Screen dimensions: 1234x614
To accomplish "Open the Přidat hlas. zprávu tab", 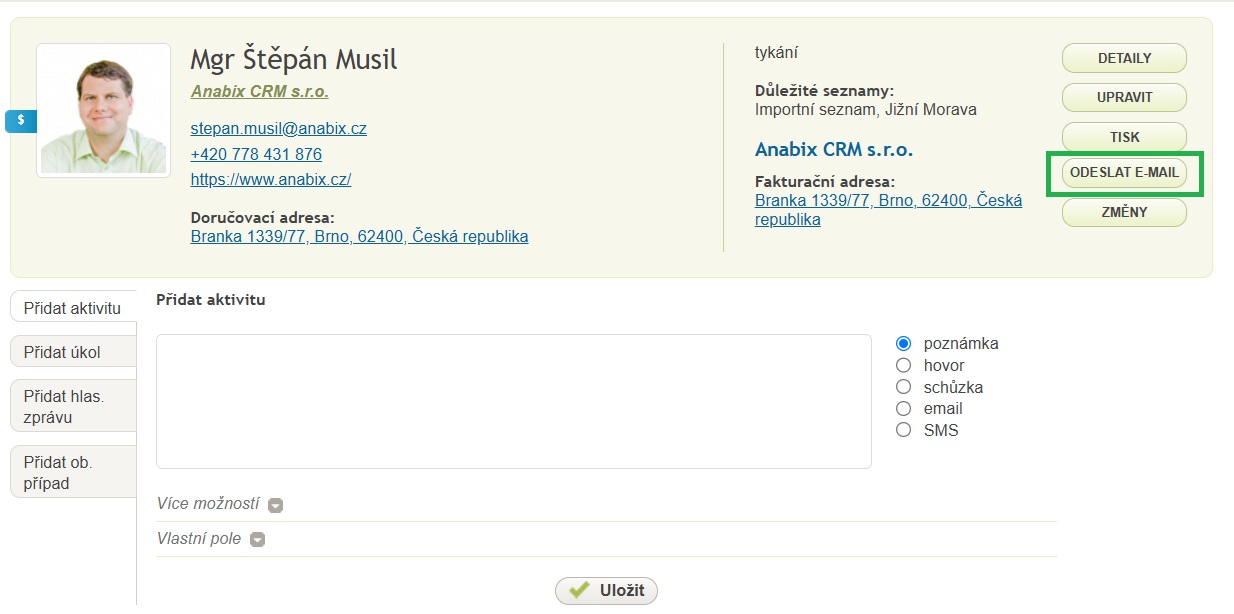I will (73, 407).
